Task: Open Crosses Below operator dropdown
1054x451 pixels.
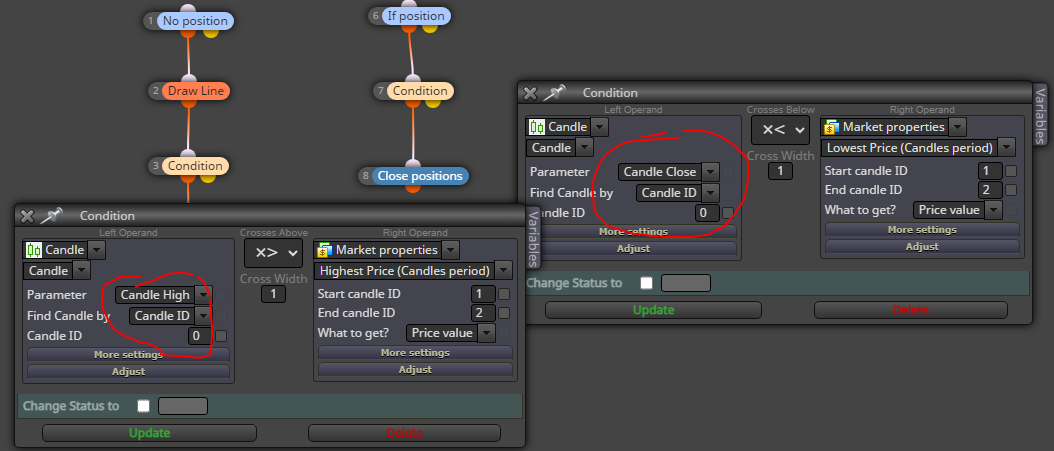Action: tap(780, 130)
